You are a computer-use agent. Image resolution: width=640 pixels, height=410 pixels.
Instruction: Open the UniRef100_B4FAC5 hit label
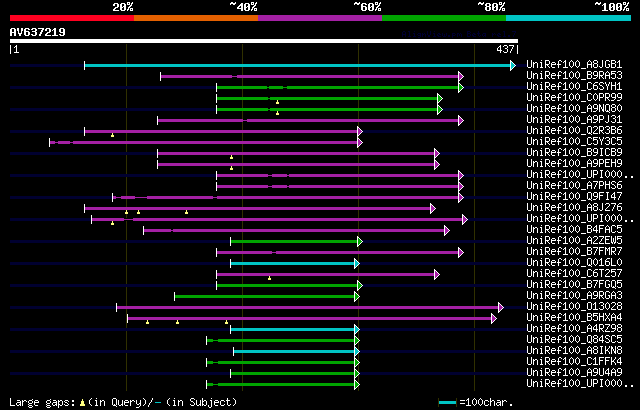pos(574,230)
